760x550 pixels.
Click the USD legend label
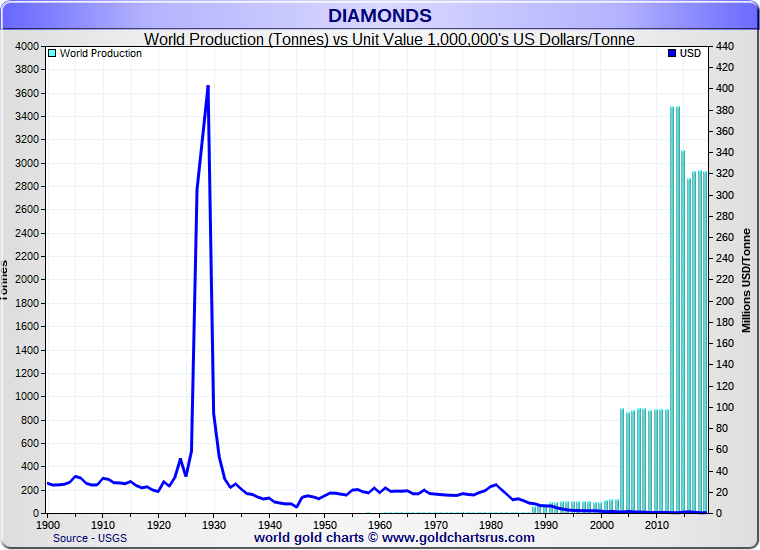[690, 53]
